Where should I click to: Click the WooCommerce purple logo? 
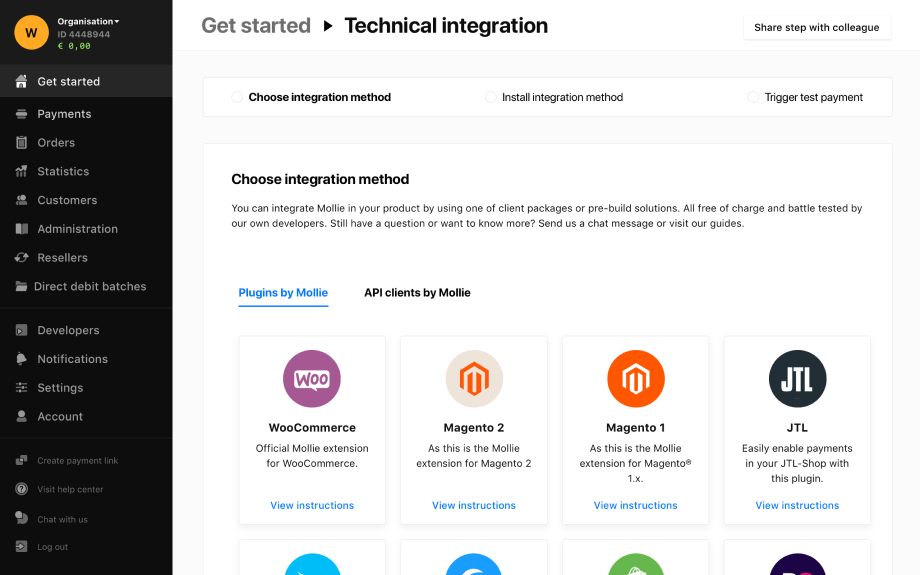coord(312,379)
